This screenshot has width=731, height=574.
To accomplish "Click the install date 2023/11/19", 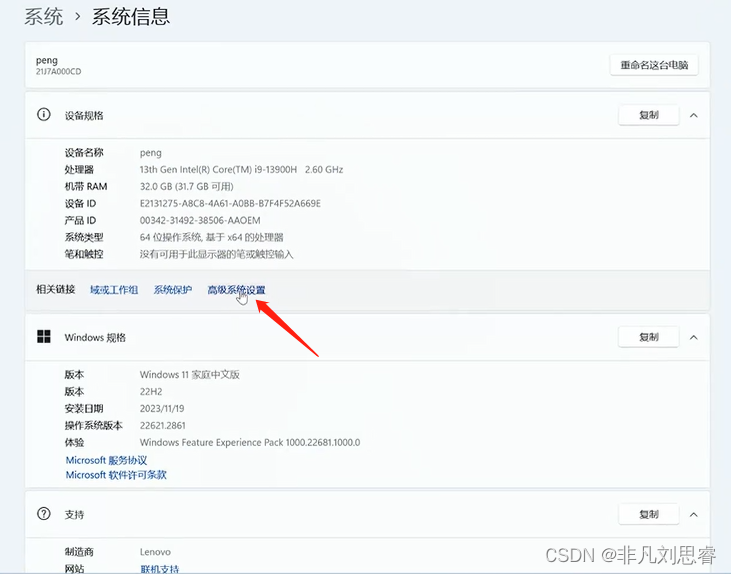I will tap(162, 408).
